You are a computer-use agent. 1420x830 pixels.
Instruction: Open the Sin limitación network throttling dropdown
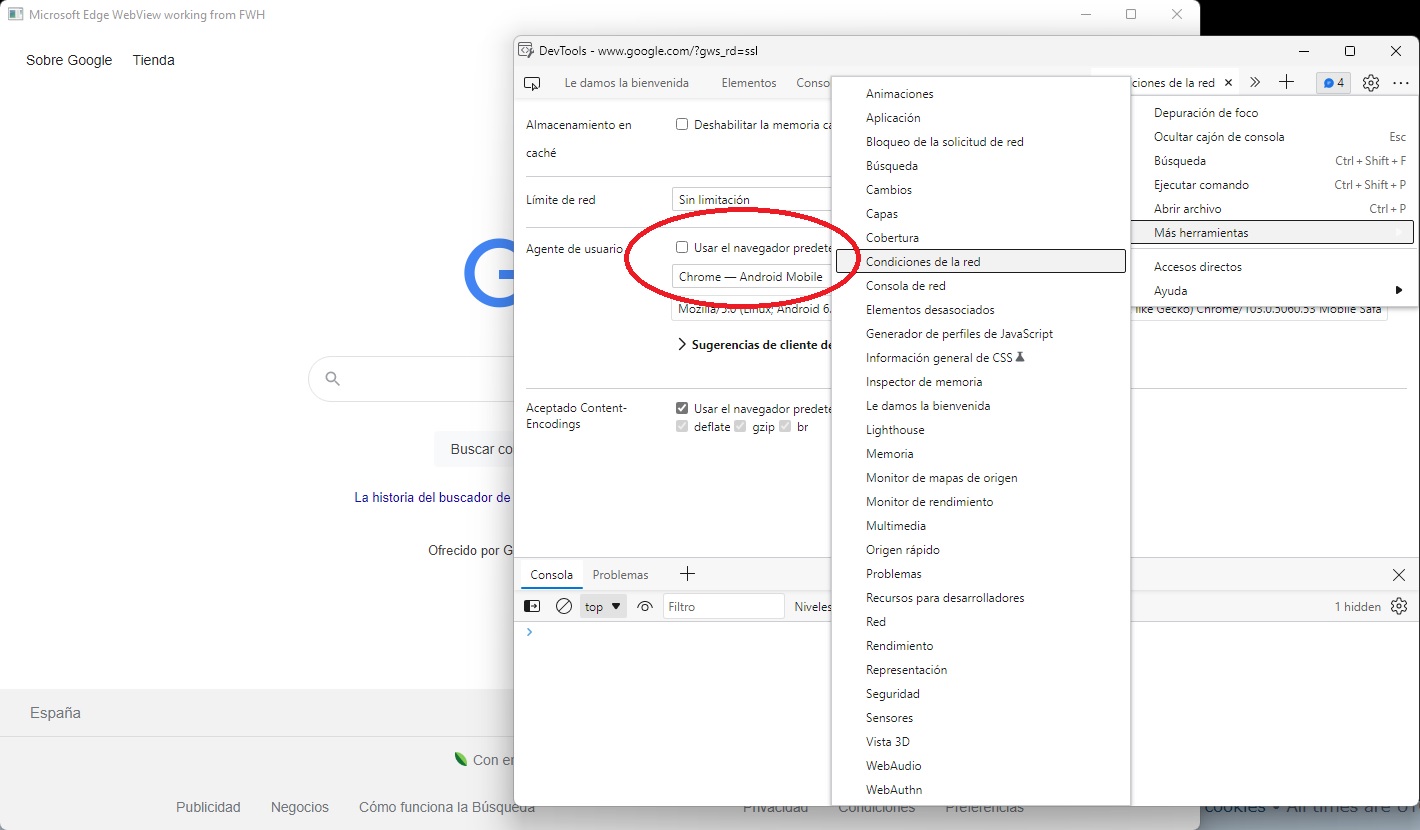click(750, 199)
